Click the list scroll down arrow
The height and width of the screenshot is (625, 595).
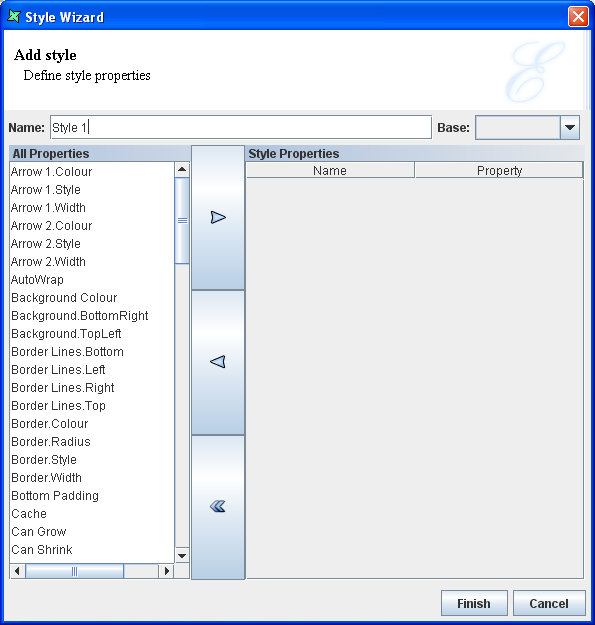click(182, 555)
